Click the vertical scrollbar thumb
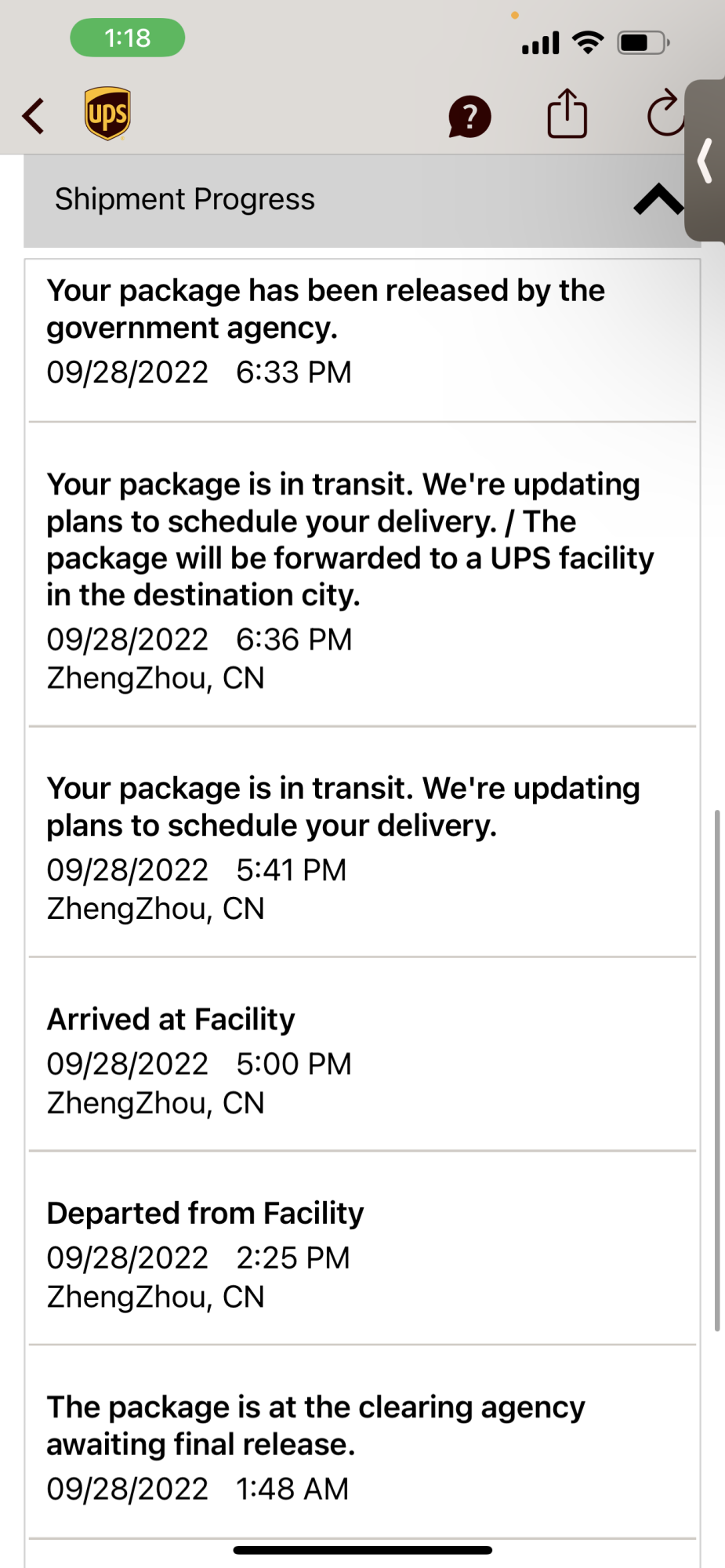The image size is (725, 1568). [x=716, y=1070]
